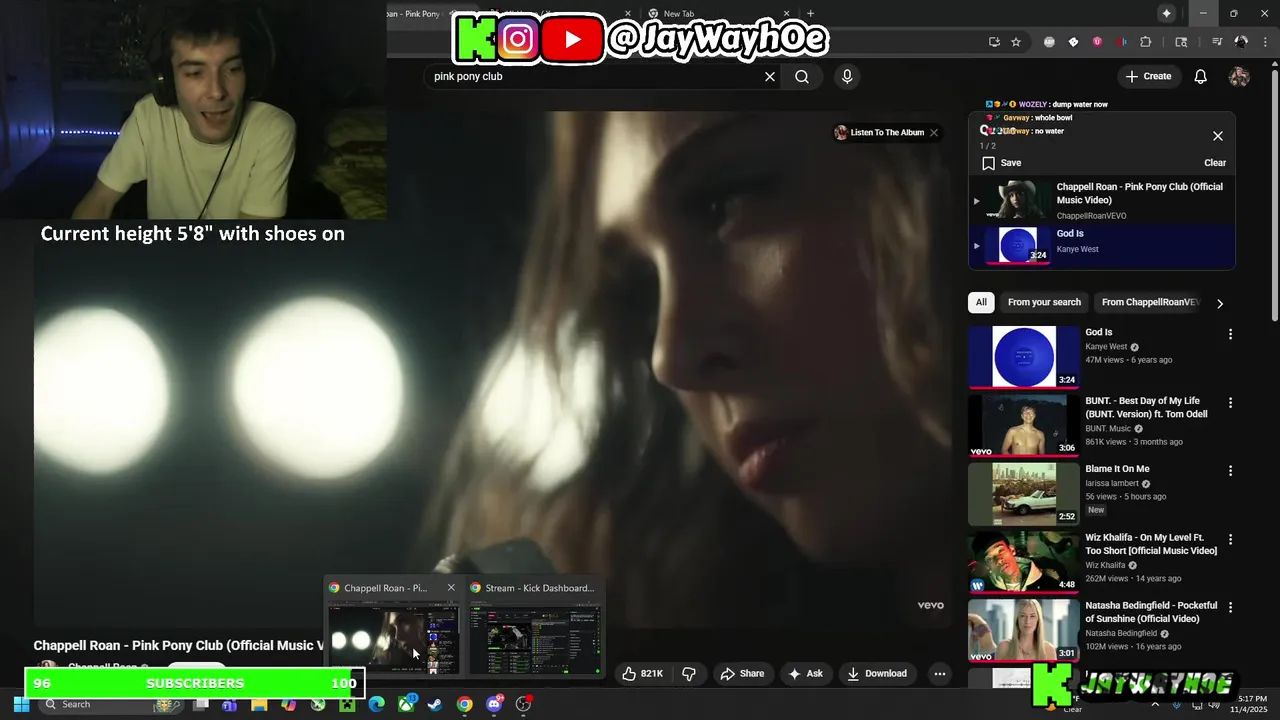This screenshot has width=1280, height=720.
Task: Open the Windows Start menu
Action: coord(21,704)
